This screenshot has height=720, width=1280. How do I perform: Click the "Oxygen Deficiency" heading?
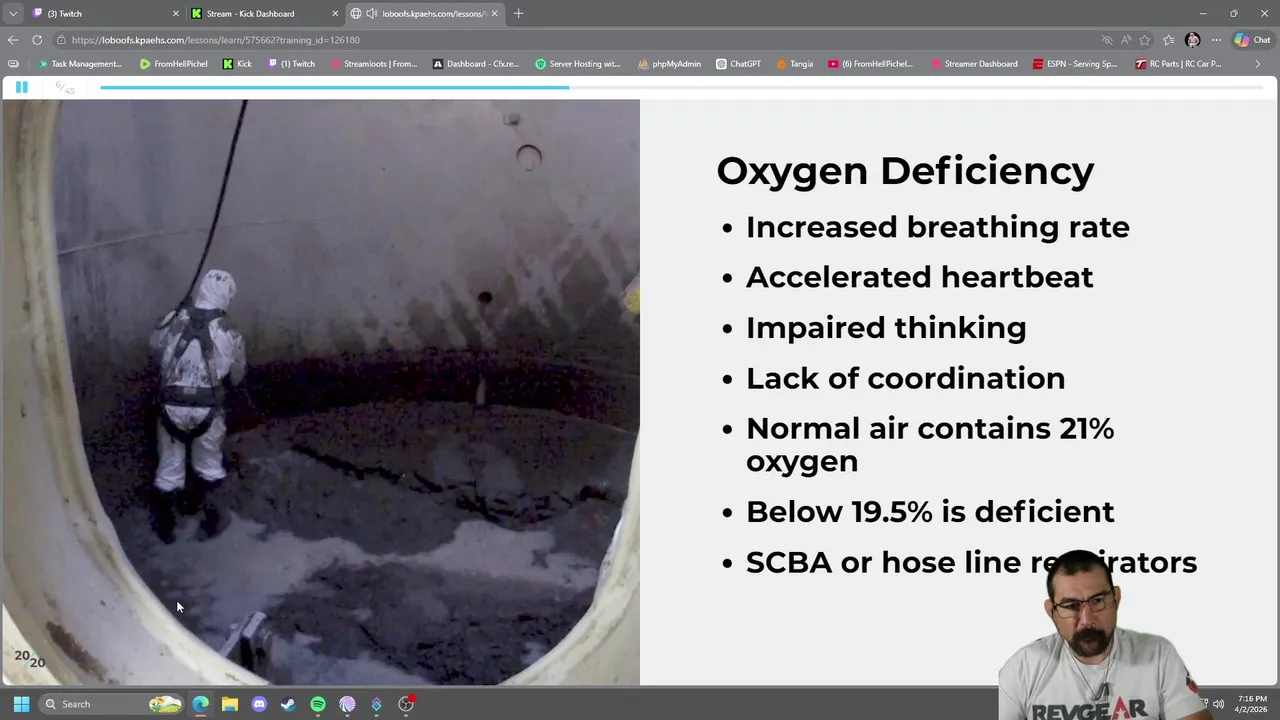click(x=905, y=171)
